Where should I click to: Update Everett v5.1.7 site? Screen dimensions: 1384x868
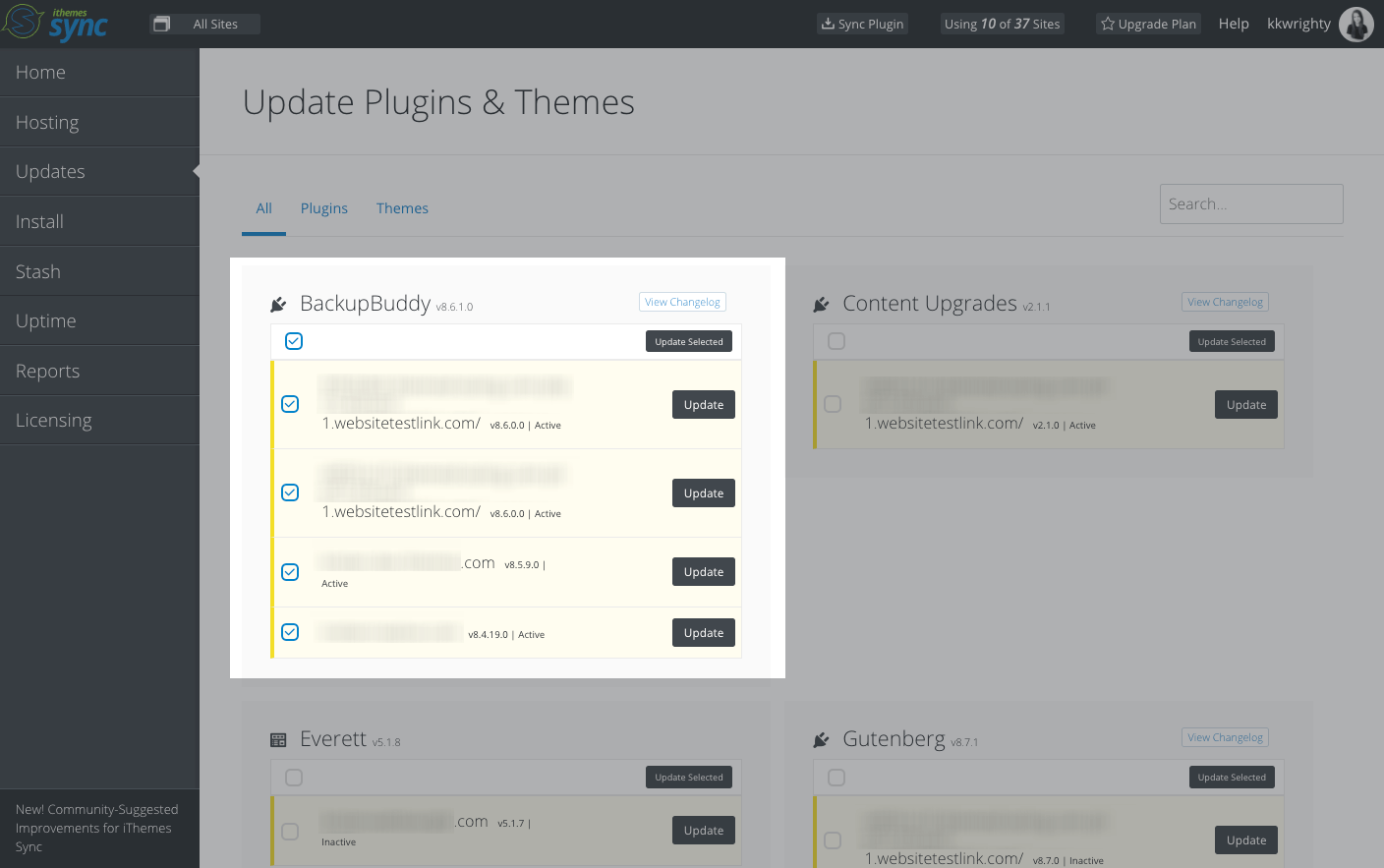pyautogui.click(x=704, y=831)
